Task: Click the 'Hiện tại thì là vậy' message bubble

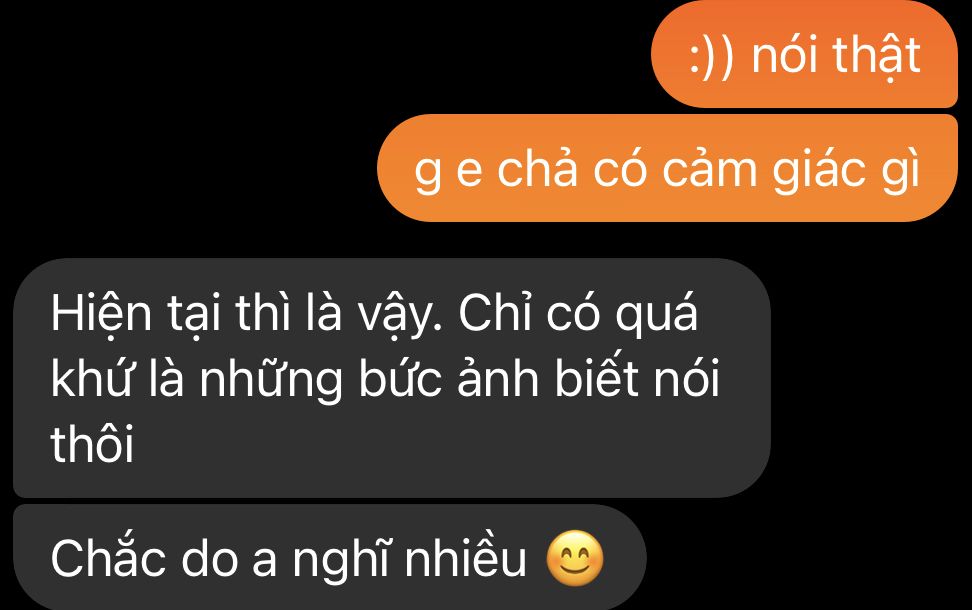Action: 392,378
